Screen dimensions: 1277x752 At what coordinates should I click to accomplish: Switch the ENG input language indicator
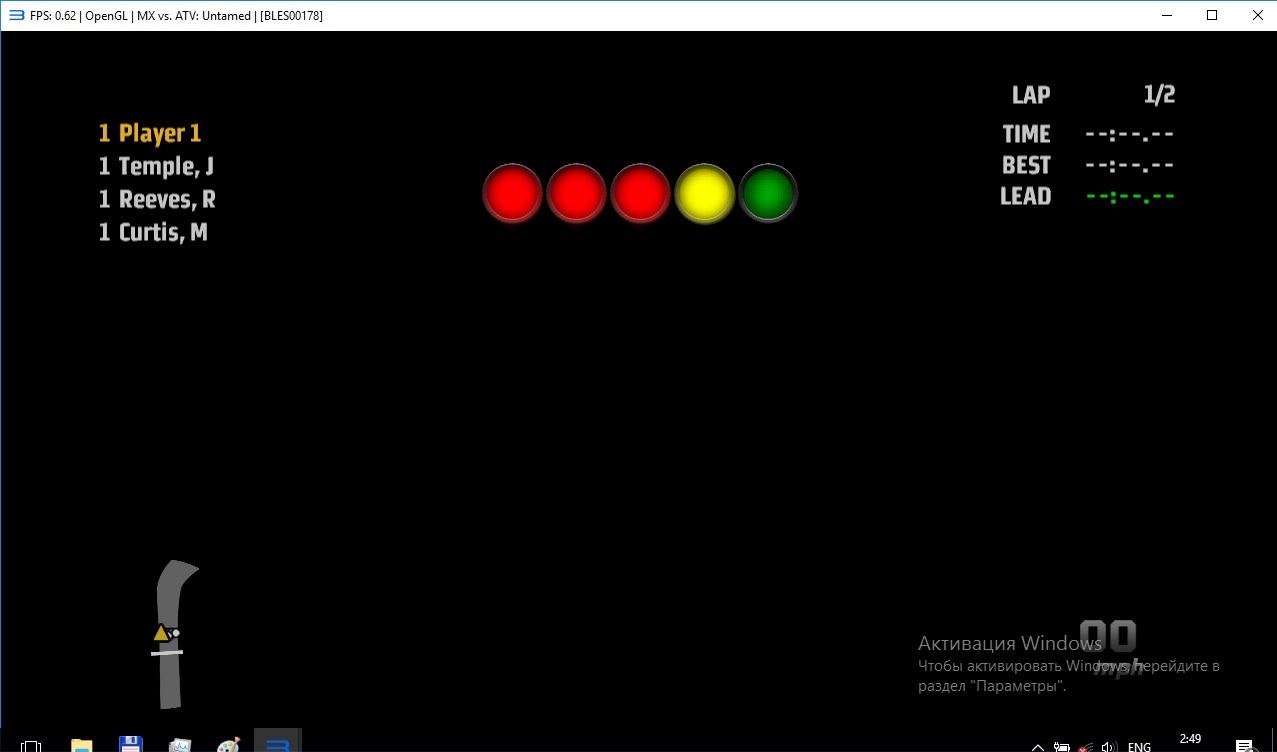click(x=1139, y=746)
